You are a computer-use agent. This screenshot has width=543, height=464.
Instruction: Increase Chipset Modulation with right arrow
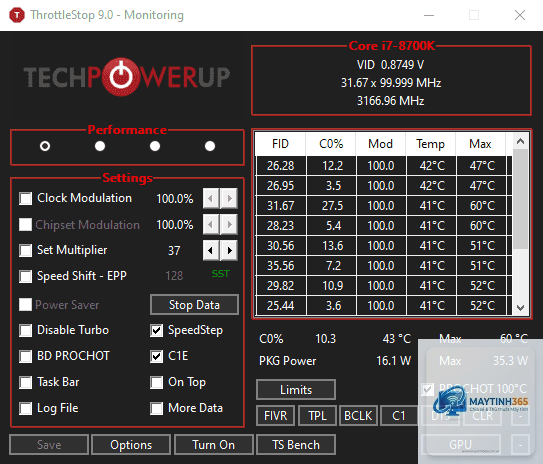click(x=229, y=224)
